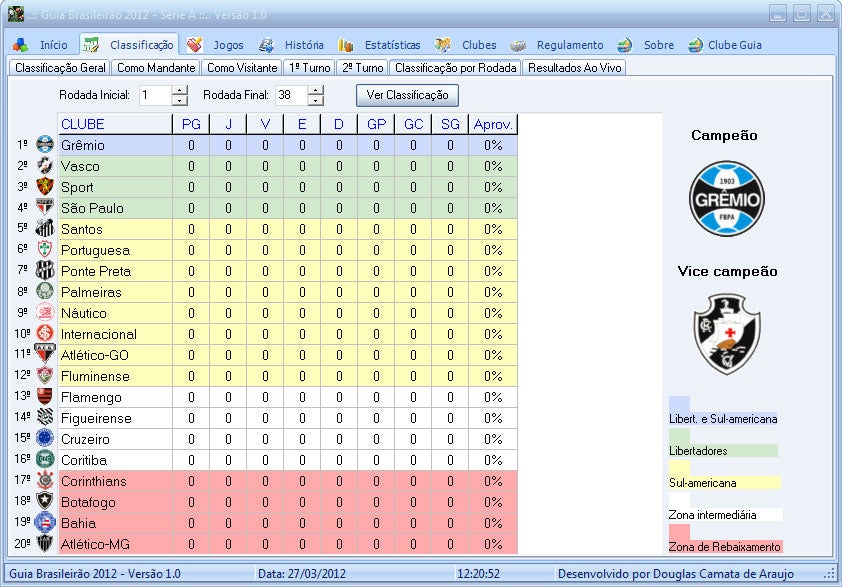
Task: Click the Ponte Preta crest icon
Action: point(45,270)
